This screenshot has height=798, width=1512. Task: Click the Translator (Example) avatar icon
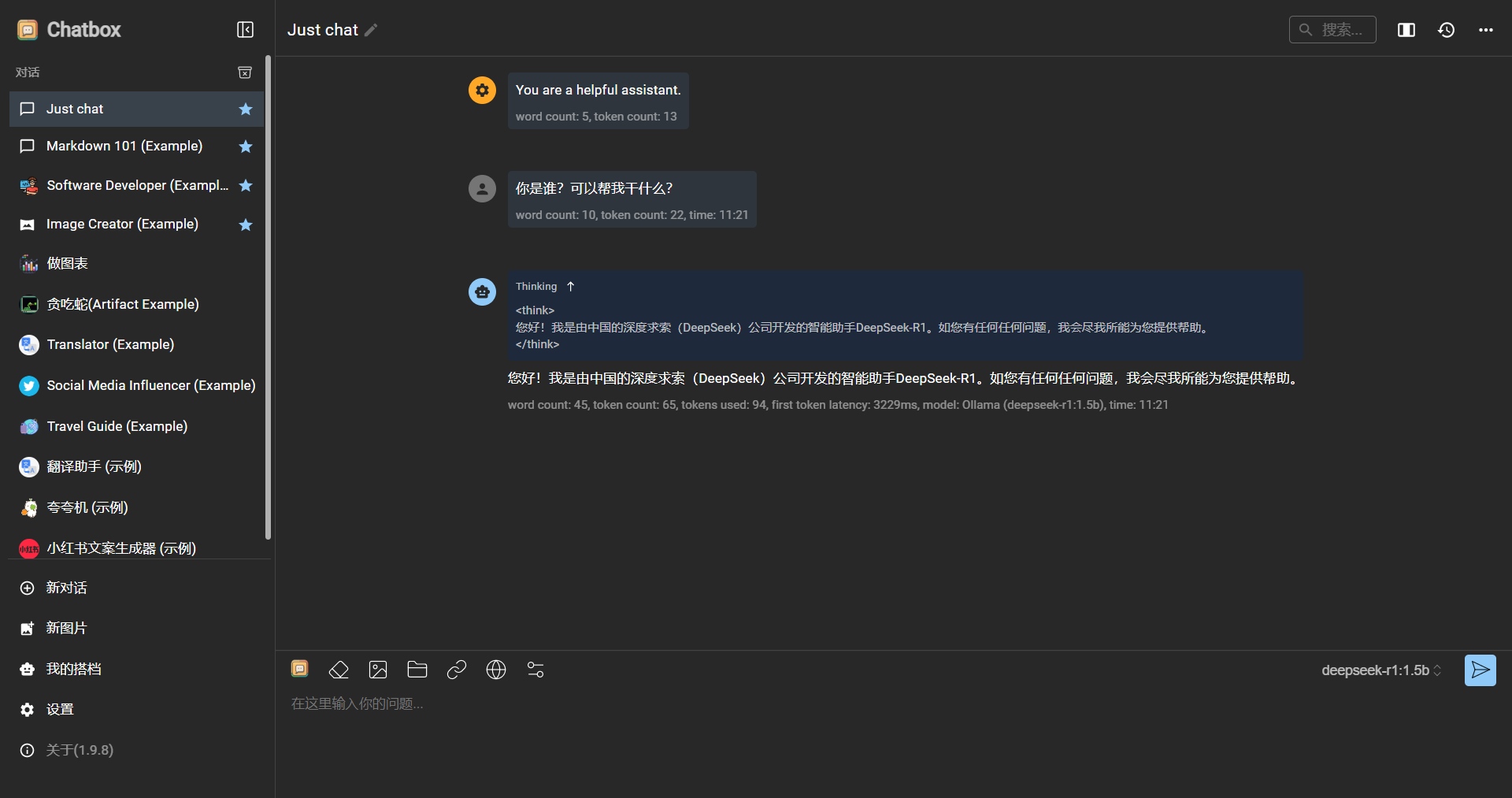tap(29, 345)
